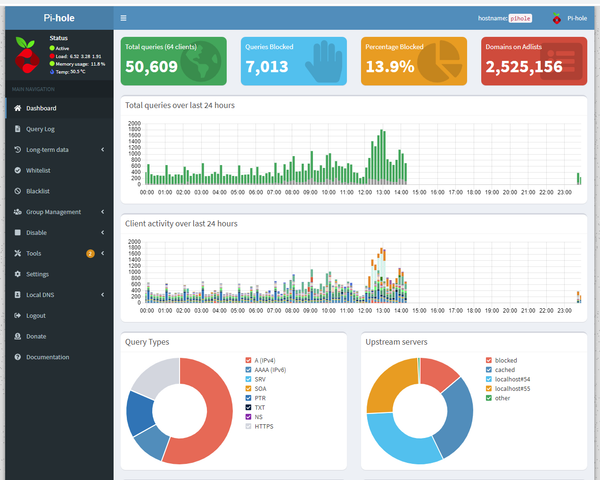Click the Donate icon

coord(18,336)
